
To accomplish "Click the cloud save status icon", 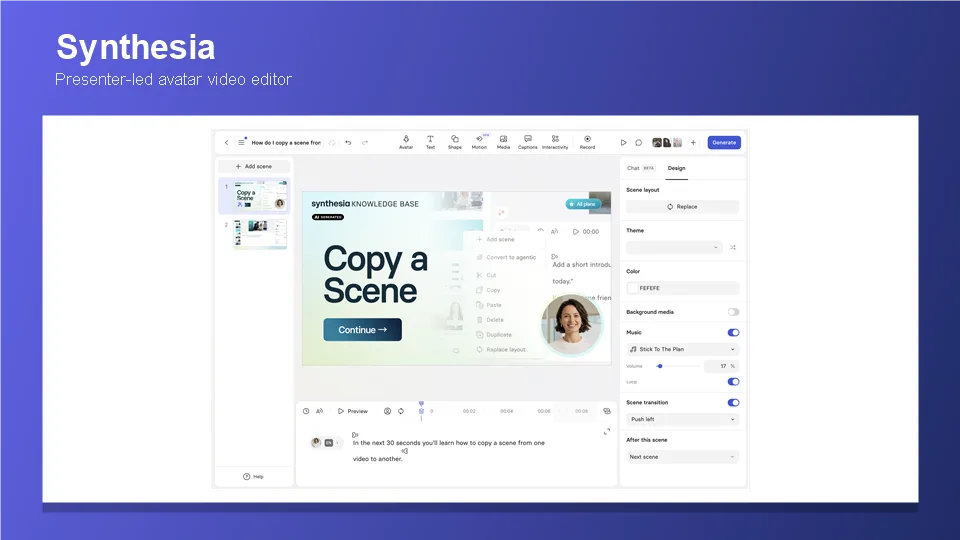I will [332, 143].
